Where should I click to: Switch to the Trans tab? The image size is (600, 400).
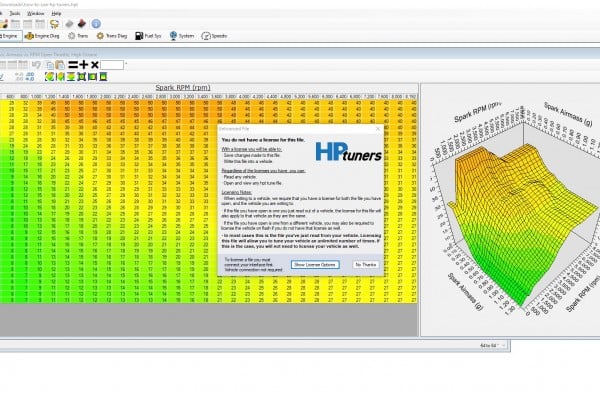pos(78,36)
